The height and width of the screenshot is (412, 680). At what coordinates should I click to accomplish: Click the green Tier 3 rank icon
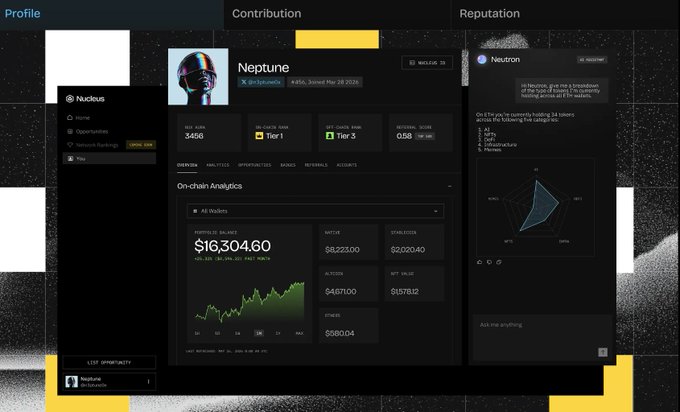(330, 136)
